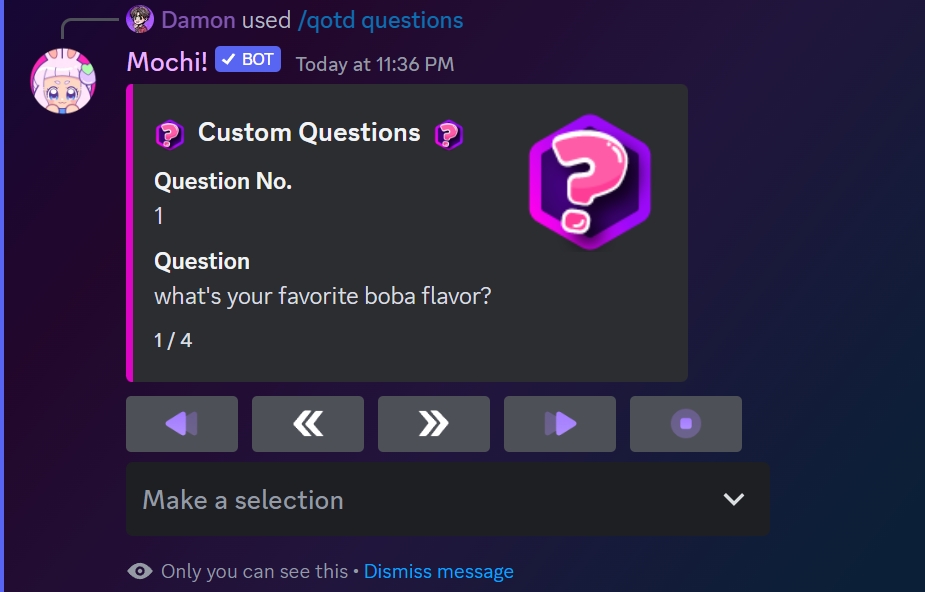Open Mochi! bot avatar profile
The image size is (925, 592).
tap(63, 80)
